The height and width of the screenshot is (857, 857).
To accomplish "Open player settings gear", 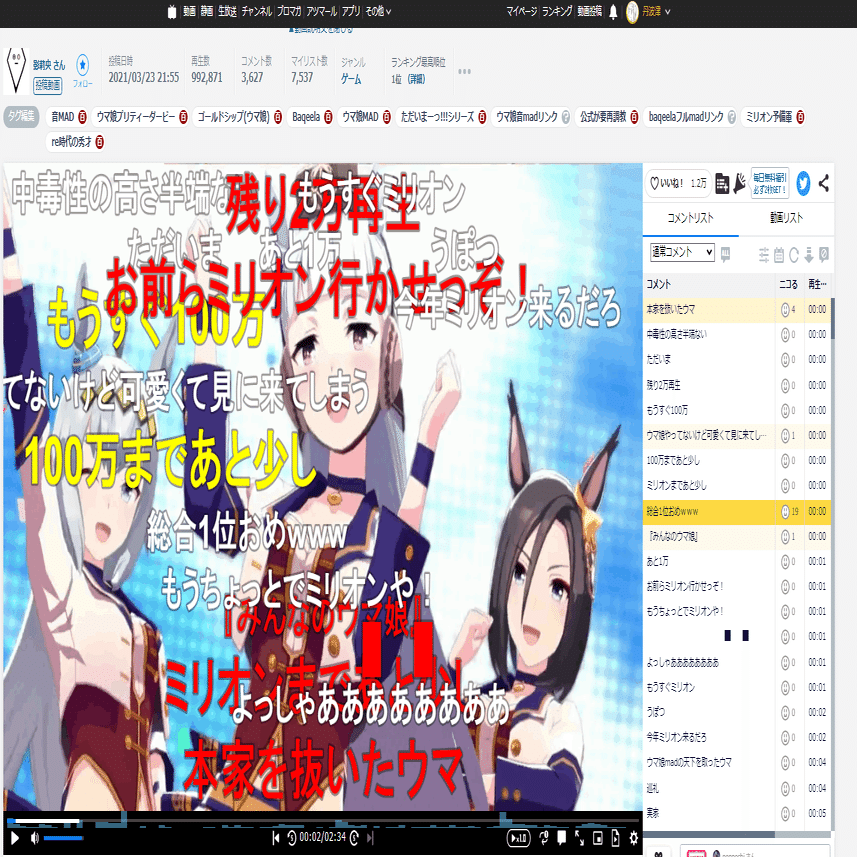I will (x=633, y=837).
